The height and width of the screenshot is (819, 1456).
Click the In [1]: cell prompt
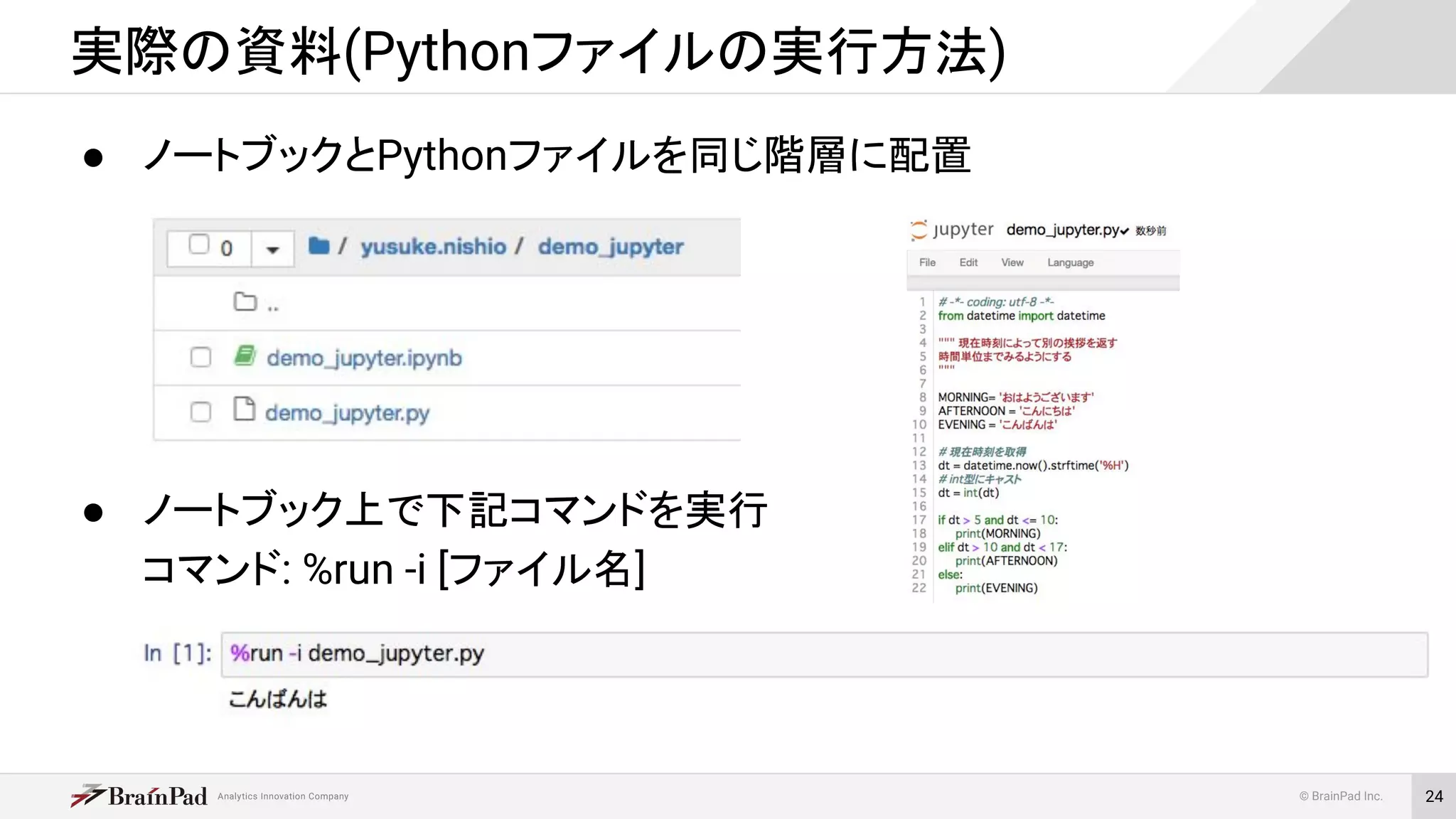178,653
